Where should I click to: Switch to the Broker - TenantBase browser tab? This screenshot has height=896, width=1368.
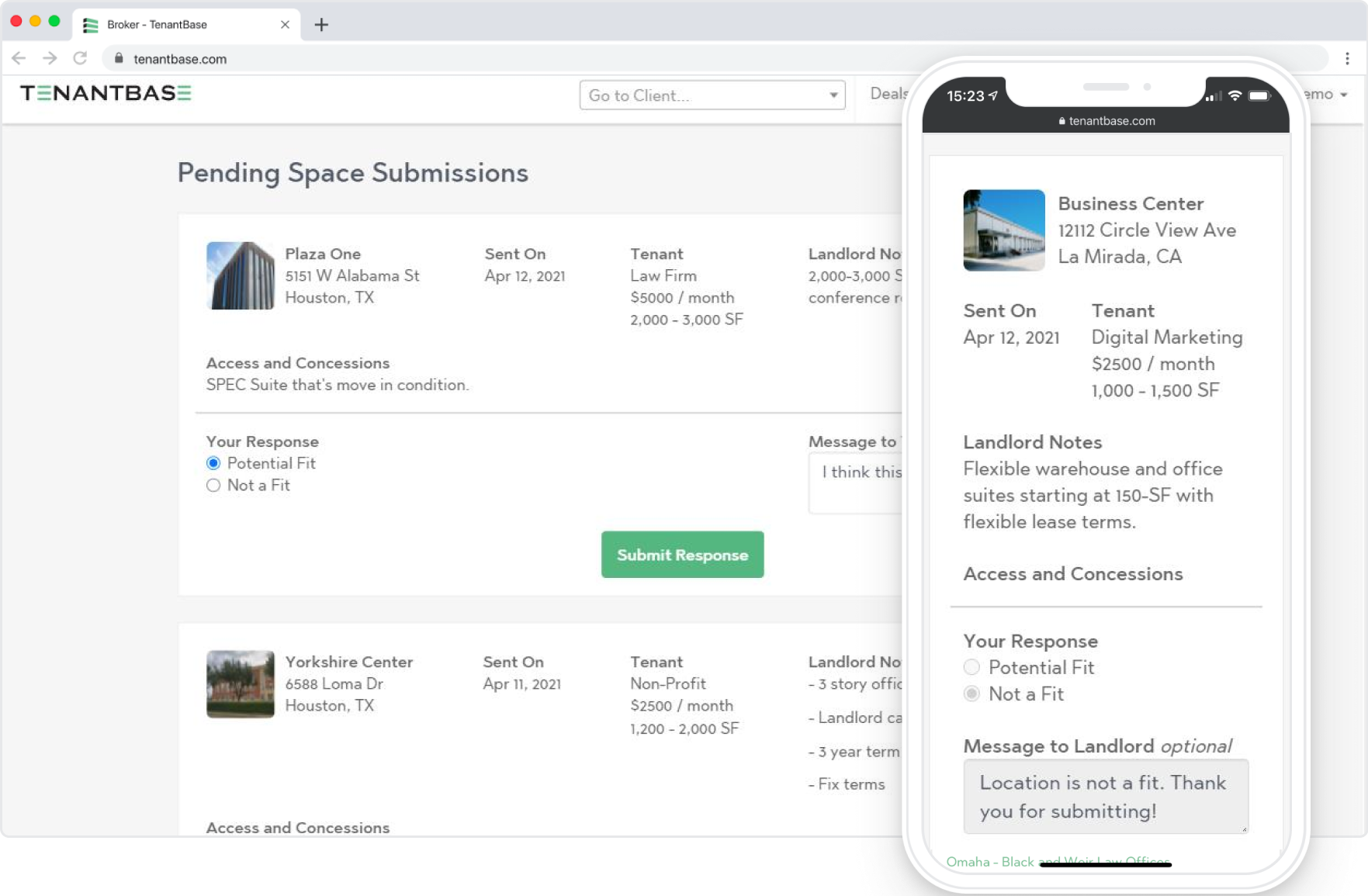[186, 25]
